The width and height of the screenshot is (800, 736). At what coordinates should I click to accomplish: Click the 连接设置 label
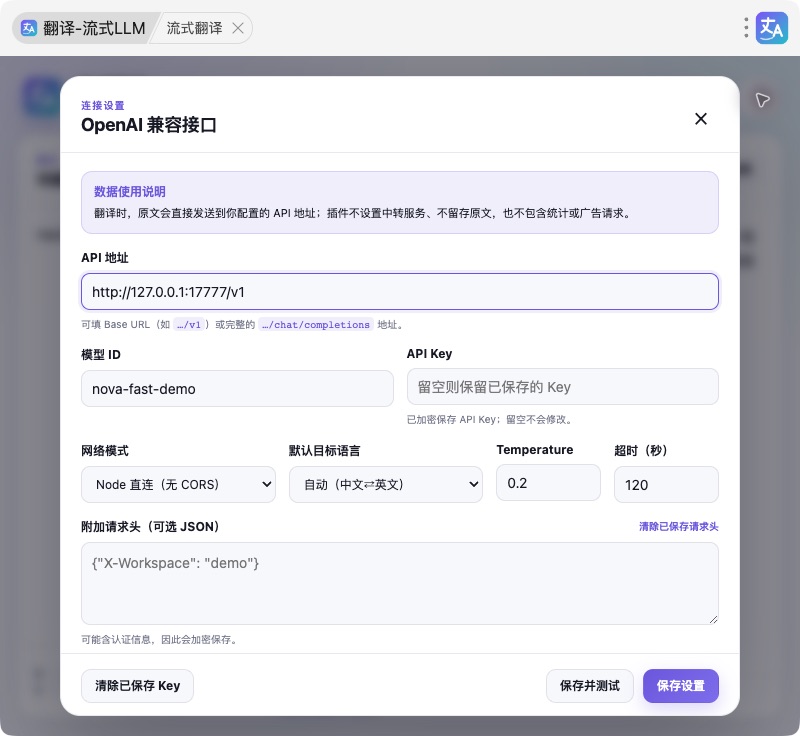point(103,106)
